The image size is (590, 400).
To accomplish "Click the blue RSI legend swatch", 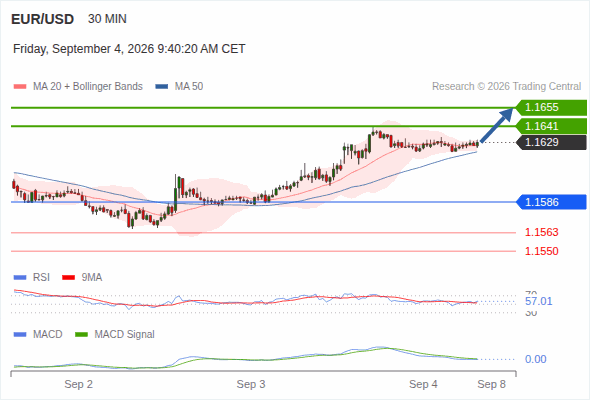I will [x=20, y=278].
